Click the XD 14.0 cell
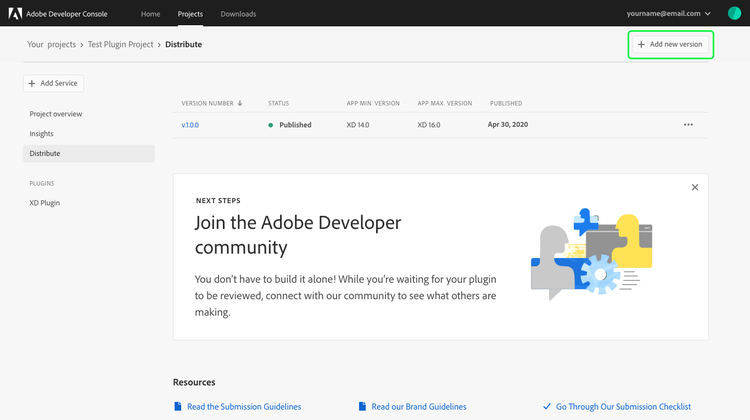This screenshot has height=420, width=750. [x=358, y=125]
